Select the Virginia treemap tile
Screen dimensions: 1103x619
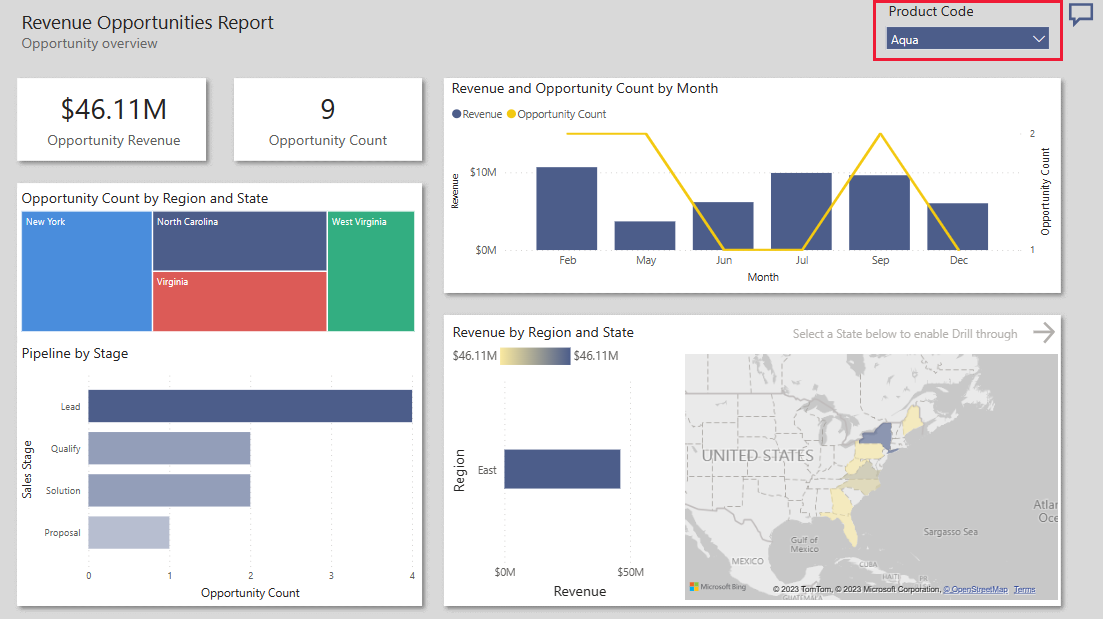pos(240,302)
